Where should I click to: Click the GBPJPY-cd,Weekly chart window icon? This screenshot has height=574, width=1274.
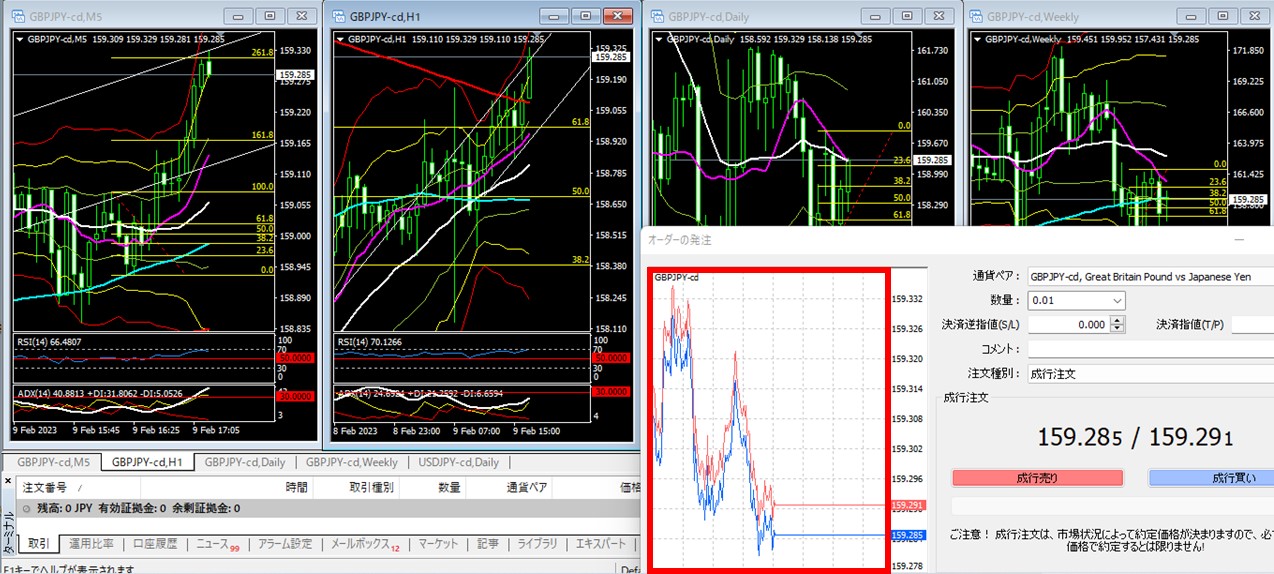tap(976, 16)
